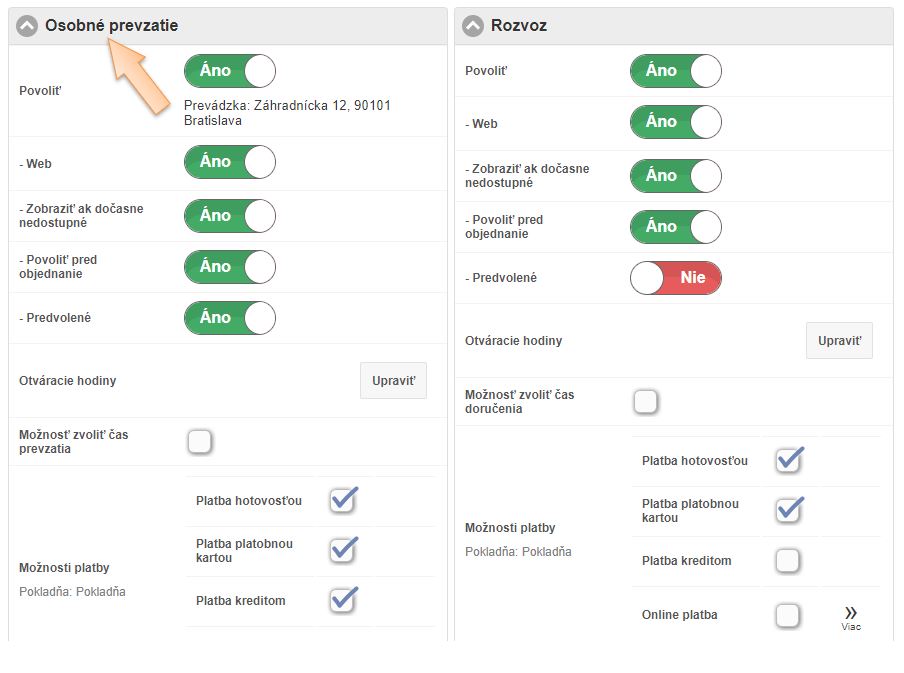The image size is (904, 673).
Task: Toggle Zobraziť ak dočasne nedostupné in Osobné prevzatie
Action: pos(229,216)
